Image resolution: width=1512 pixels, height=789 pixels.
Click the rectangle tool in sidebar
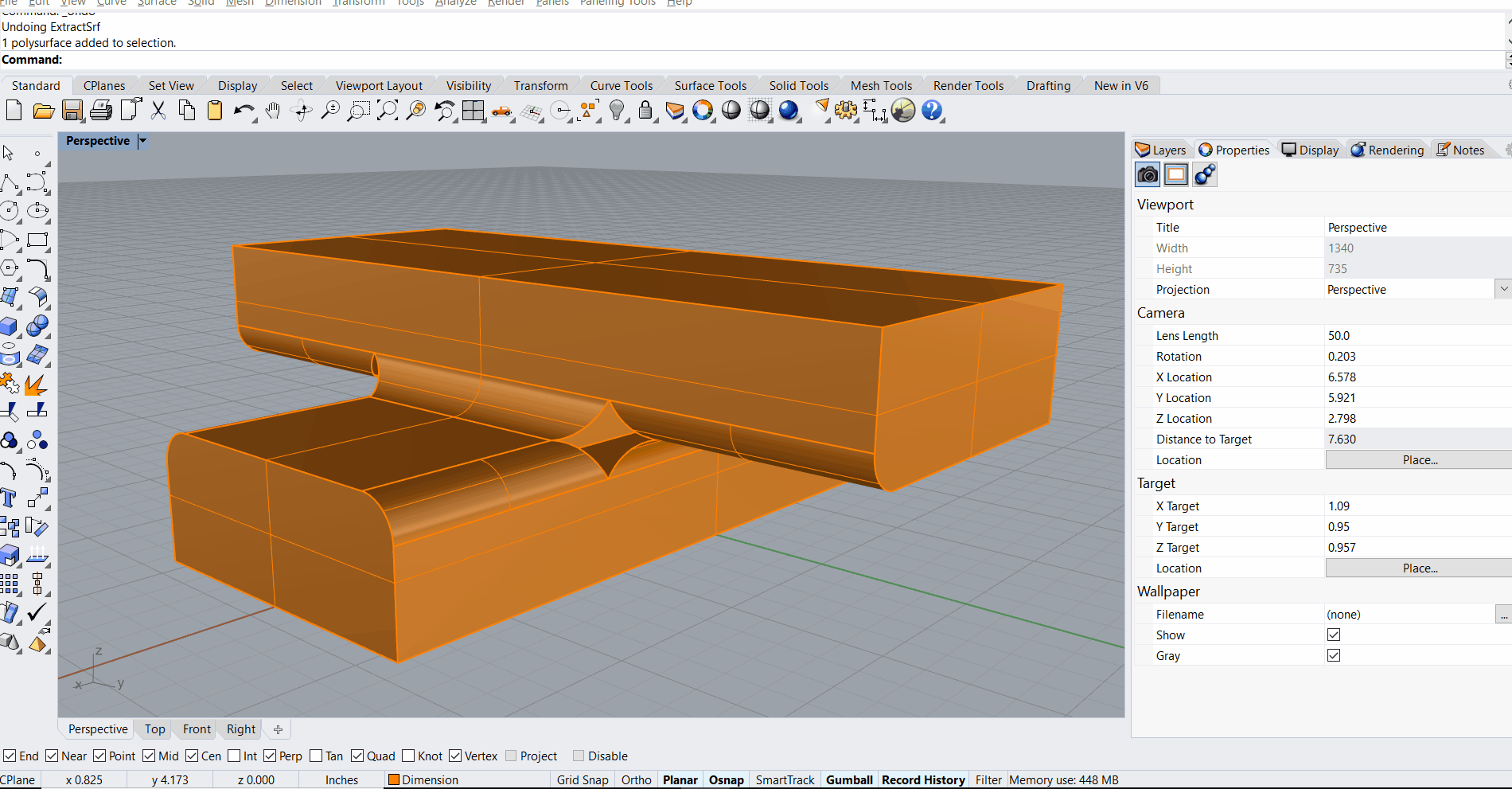[37, 240]
